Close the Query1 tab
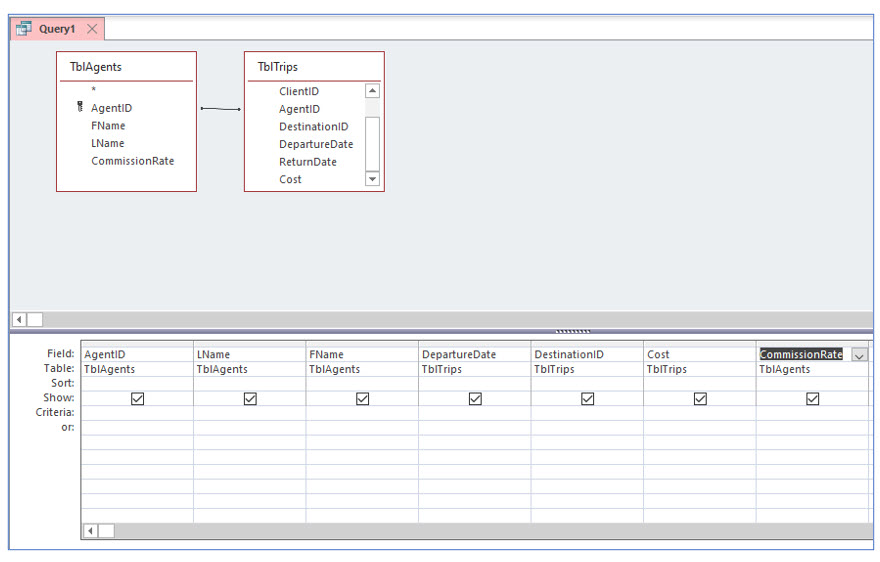 (x=92, y=29)
